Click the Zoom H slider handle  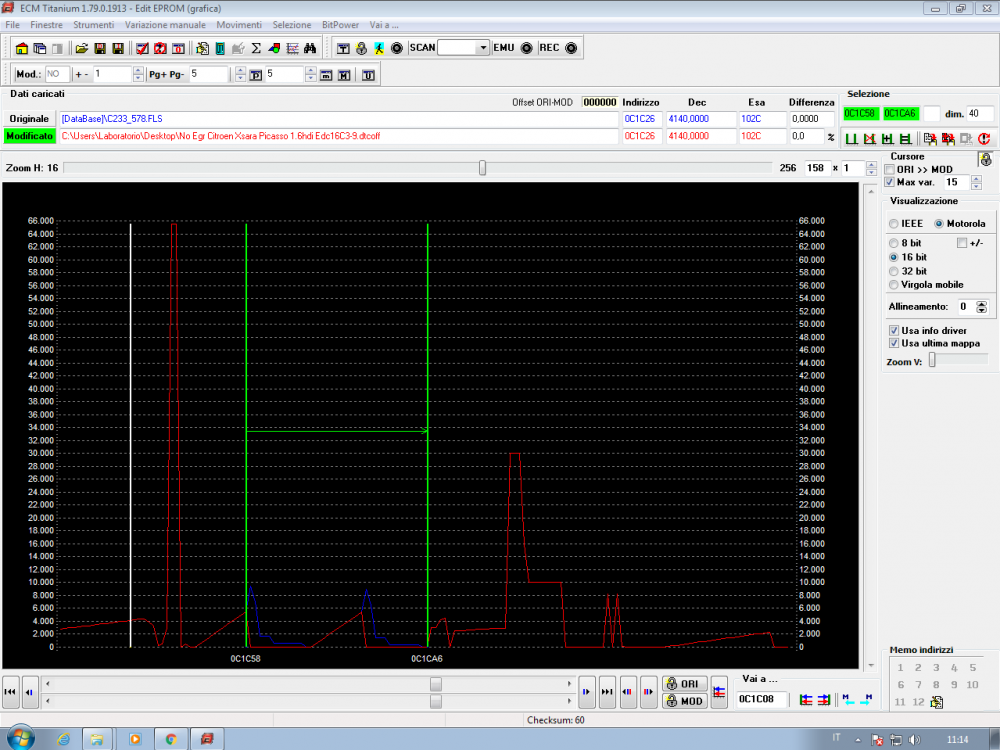482,168
